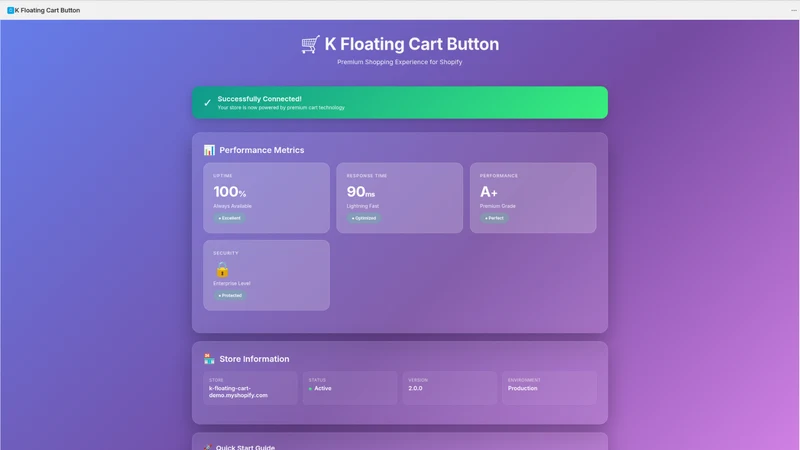Click the 90ms response time value

[361, 192]
